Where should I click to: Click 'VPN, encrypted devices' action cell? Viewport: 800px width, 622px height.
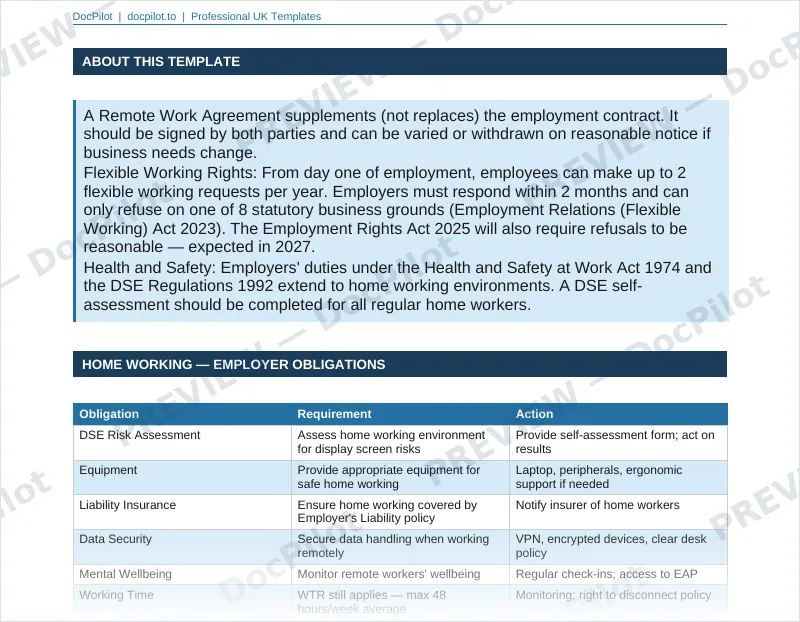pyautogui.click(x=618, y=546)
